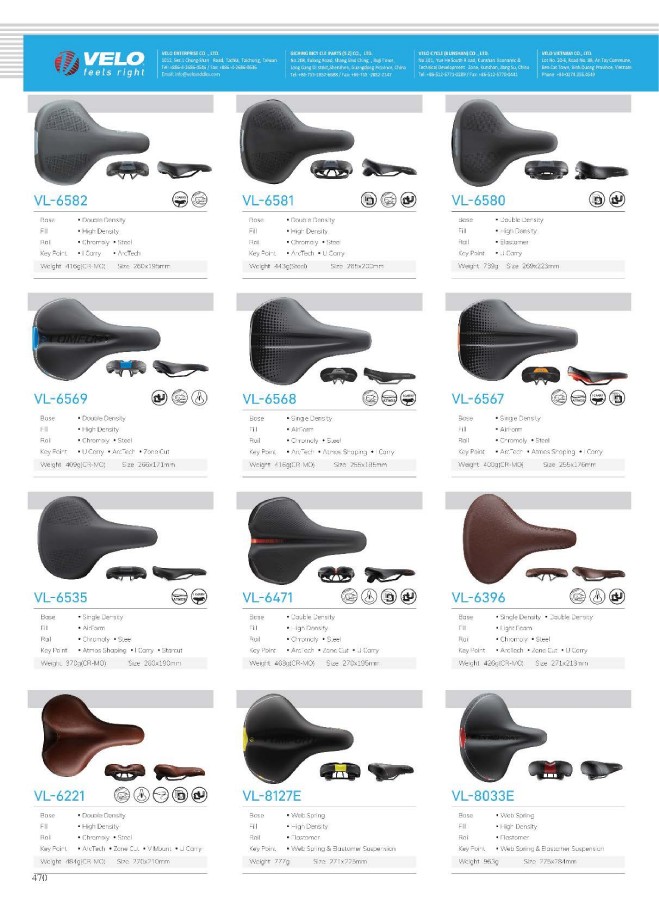Click the rightmost icon beside VL-6567
The image size is (659, 900).
[x=617, y=398]
